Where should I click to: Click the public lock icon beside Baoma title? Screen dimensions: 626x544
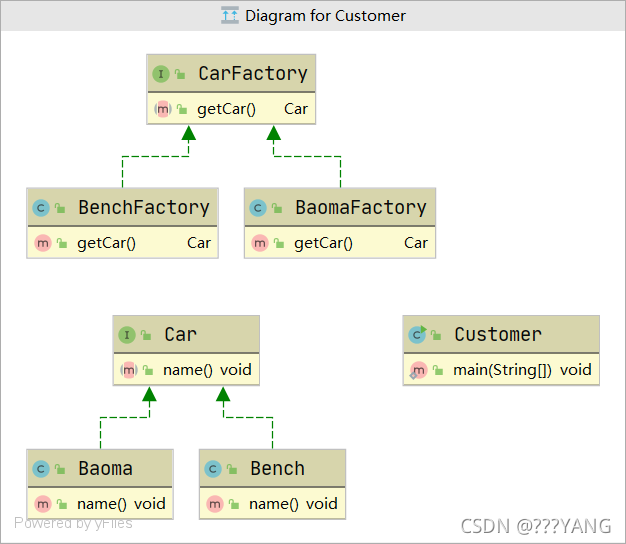[x=60, y=469]
